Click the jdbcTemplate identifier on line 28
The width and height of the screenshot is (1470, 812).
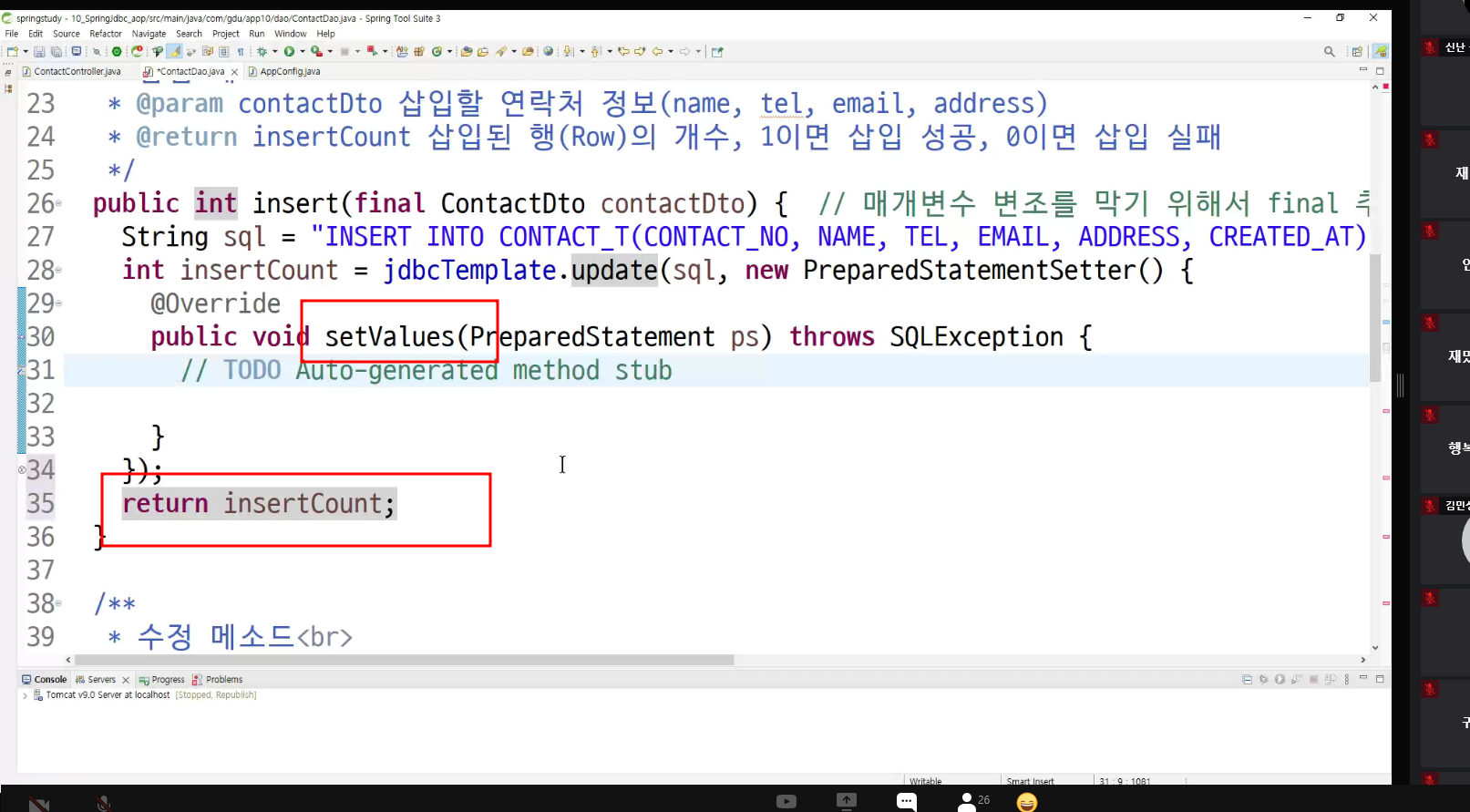(470, 271)
